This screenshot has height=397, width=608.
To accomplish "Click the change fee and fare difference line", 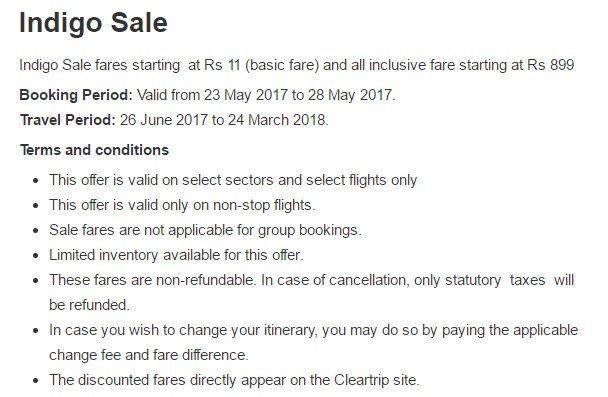I will 149,355.
